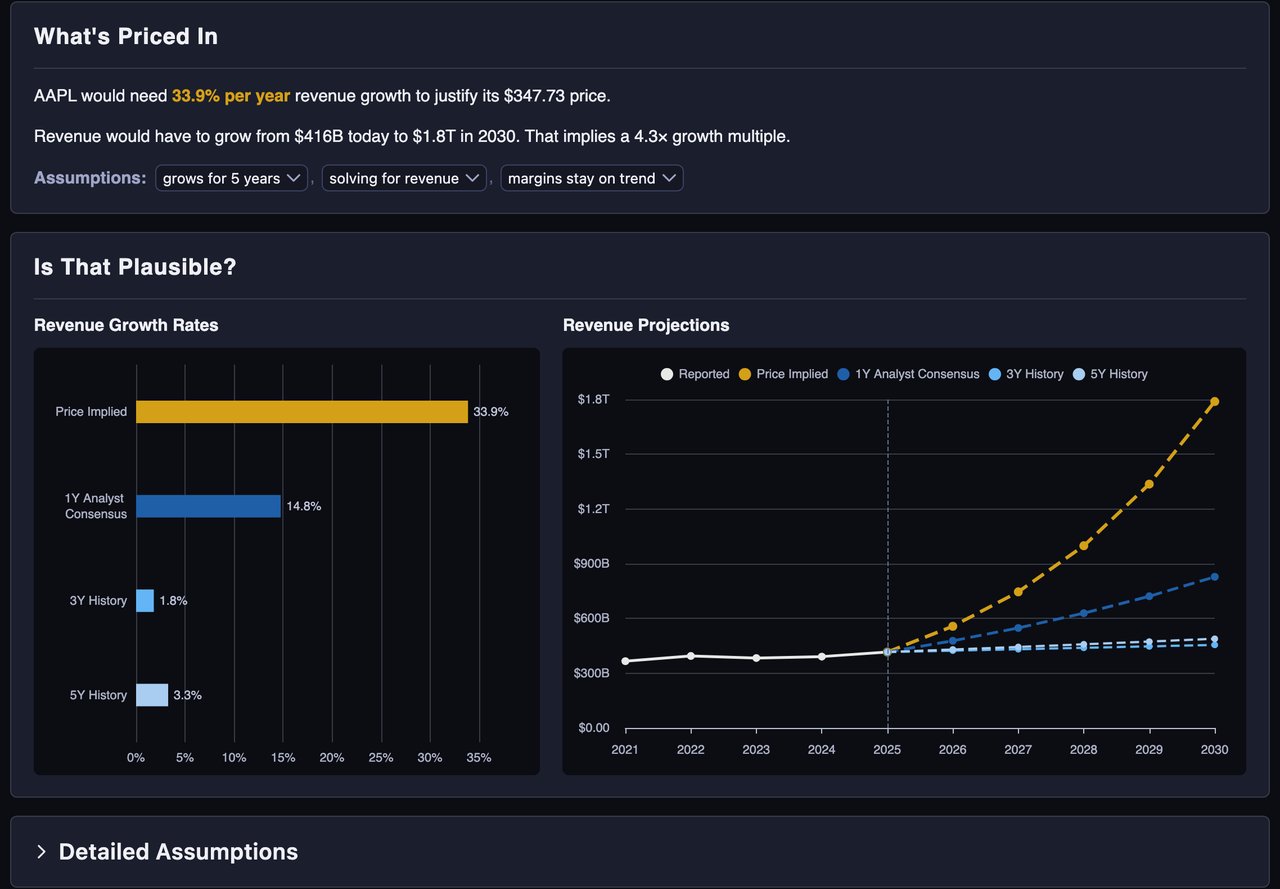
Task: Click the 1Y Analyst Consensus point for 2030
Action: [x=1215, y=577]
